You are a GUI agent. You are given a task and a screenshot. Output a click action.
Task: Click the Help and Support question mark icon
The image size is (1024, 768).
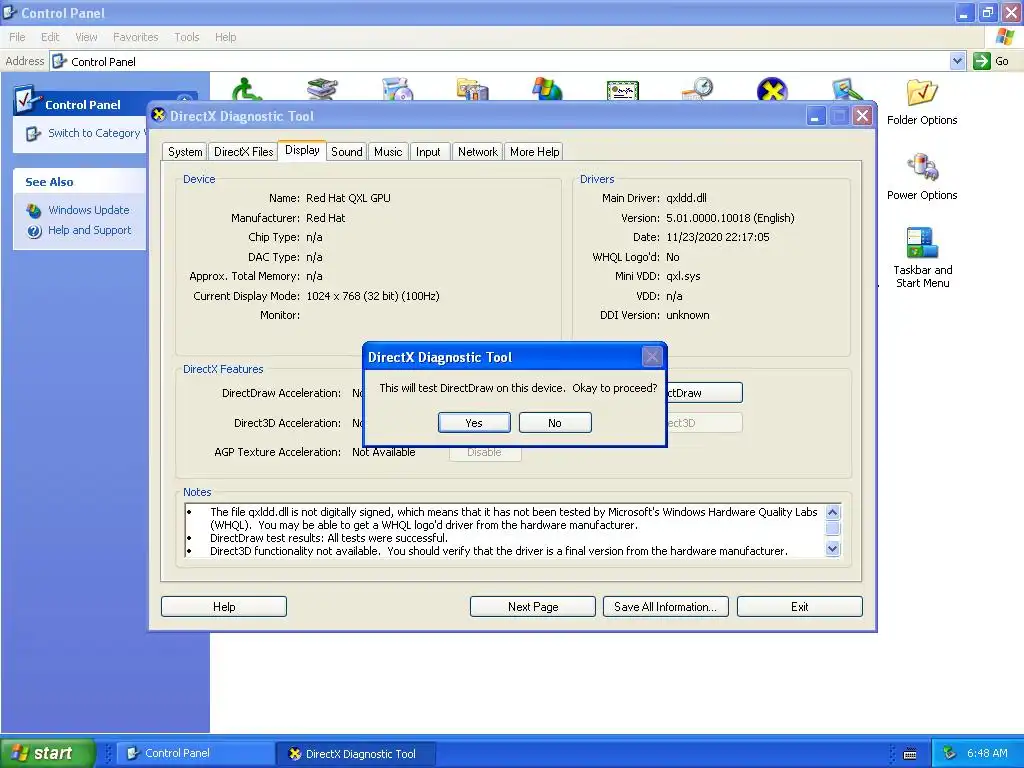34,231
